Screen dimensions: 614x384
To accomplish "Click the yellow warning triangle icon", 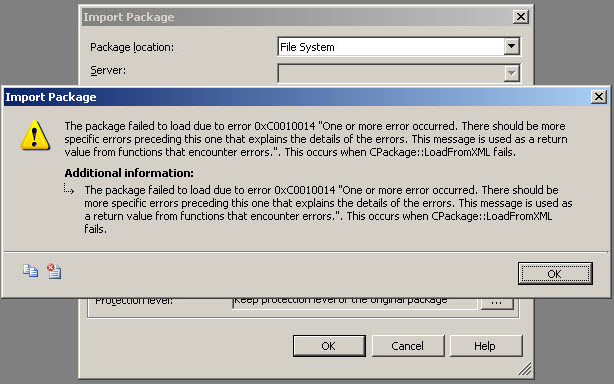I will tap(35, 135).
